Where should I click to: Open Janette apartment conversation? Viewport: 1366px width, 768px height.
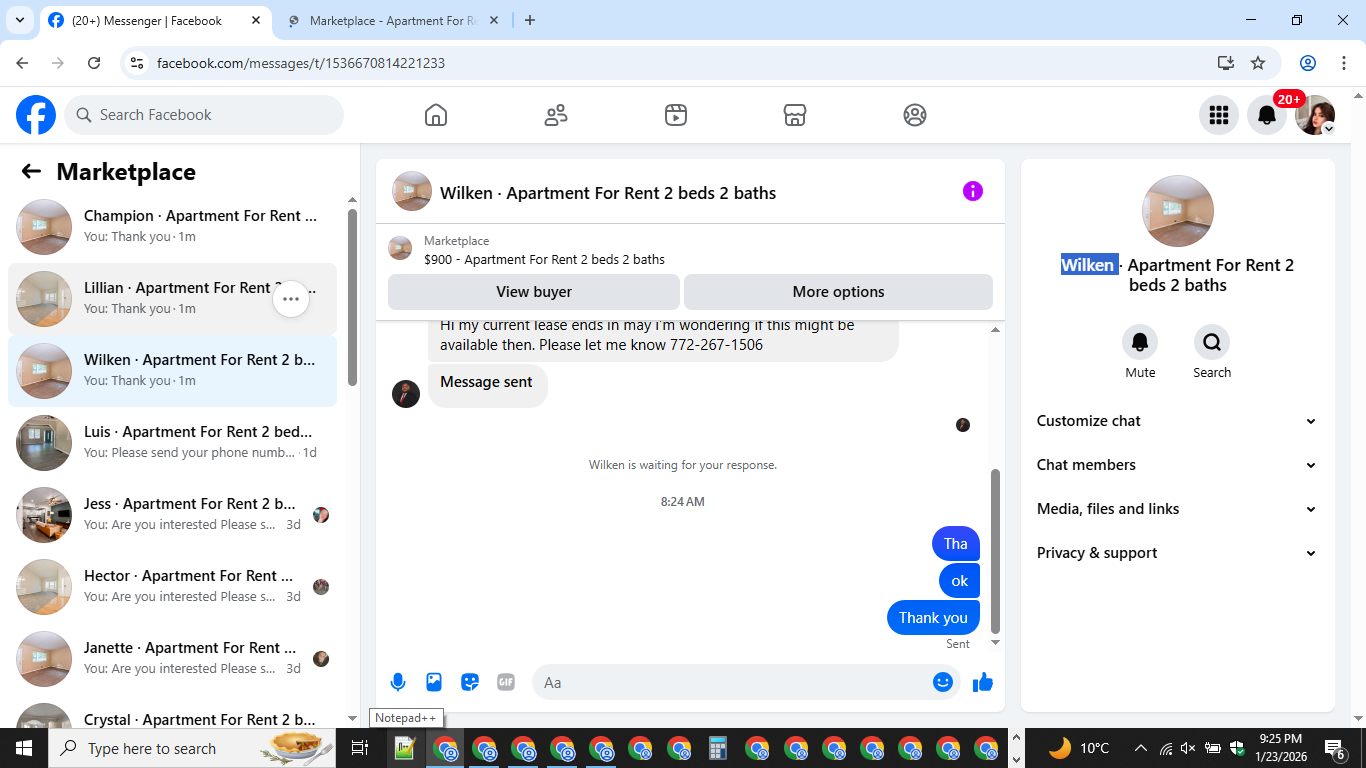pos(172,658)
